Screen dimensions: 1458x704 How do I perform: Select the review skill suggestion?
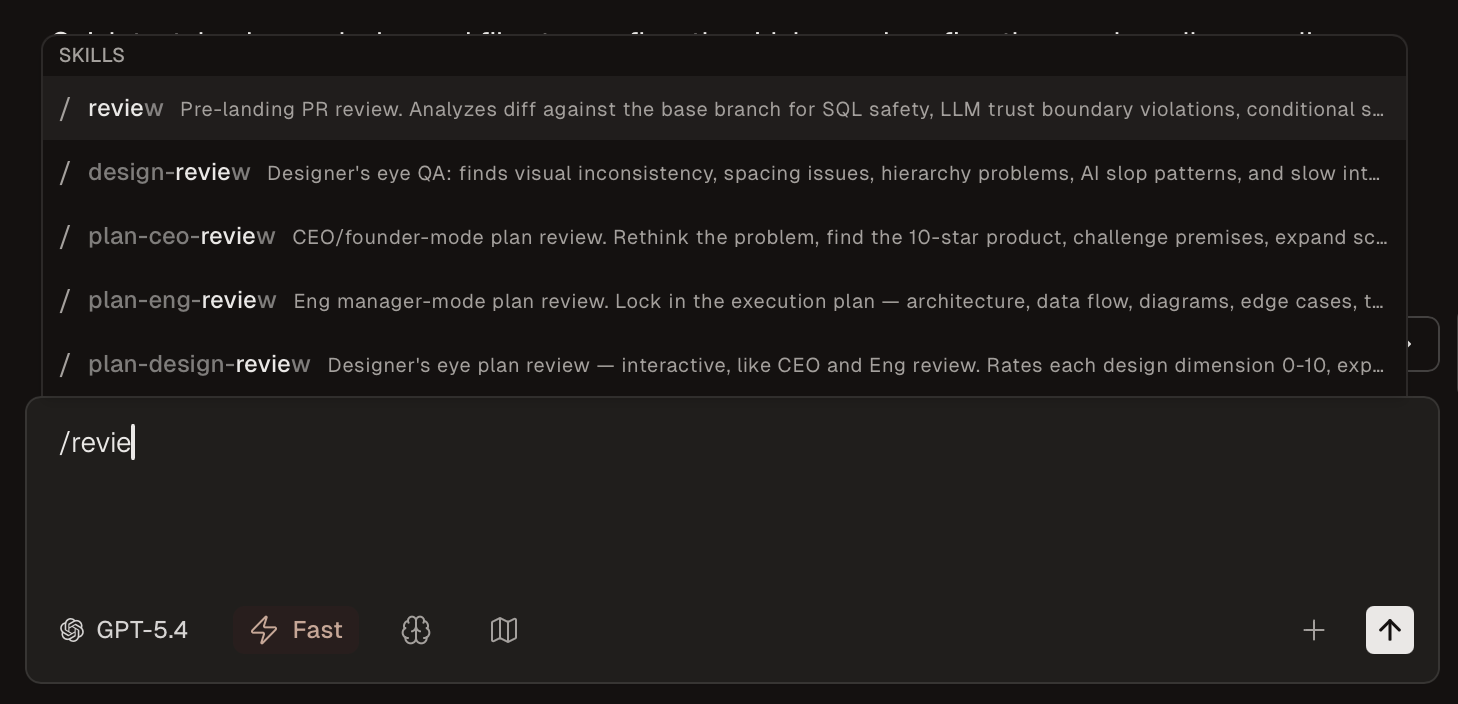coord(125,109)
